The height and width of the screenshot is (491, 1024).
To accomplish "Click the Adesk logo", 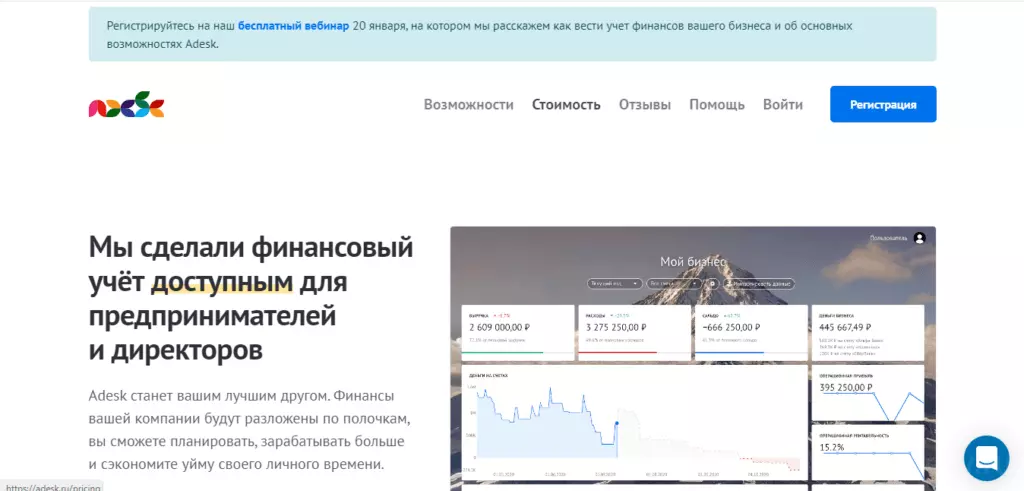I will tap(126, 104).
